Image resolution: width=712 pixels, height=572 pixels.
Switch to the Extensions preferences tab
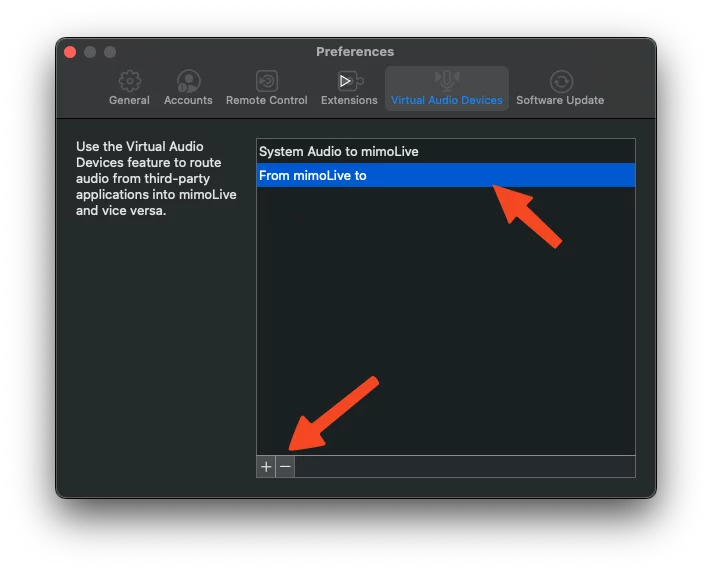click(x=349, y=89)
